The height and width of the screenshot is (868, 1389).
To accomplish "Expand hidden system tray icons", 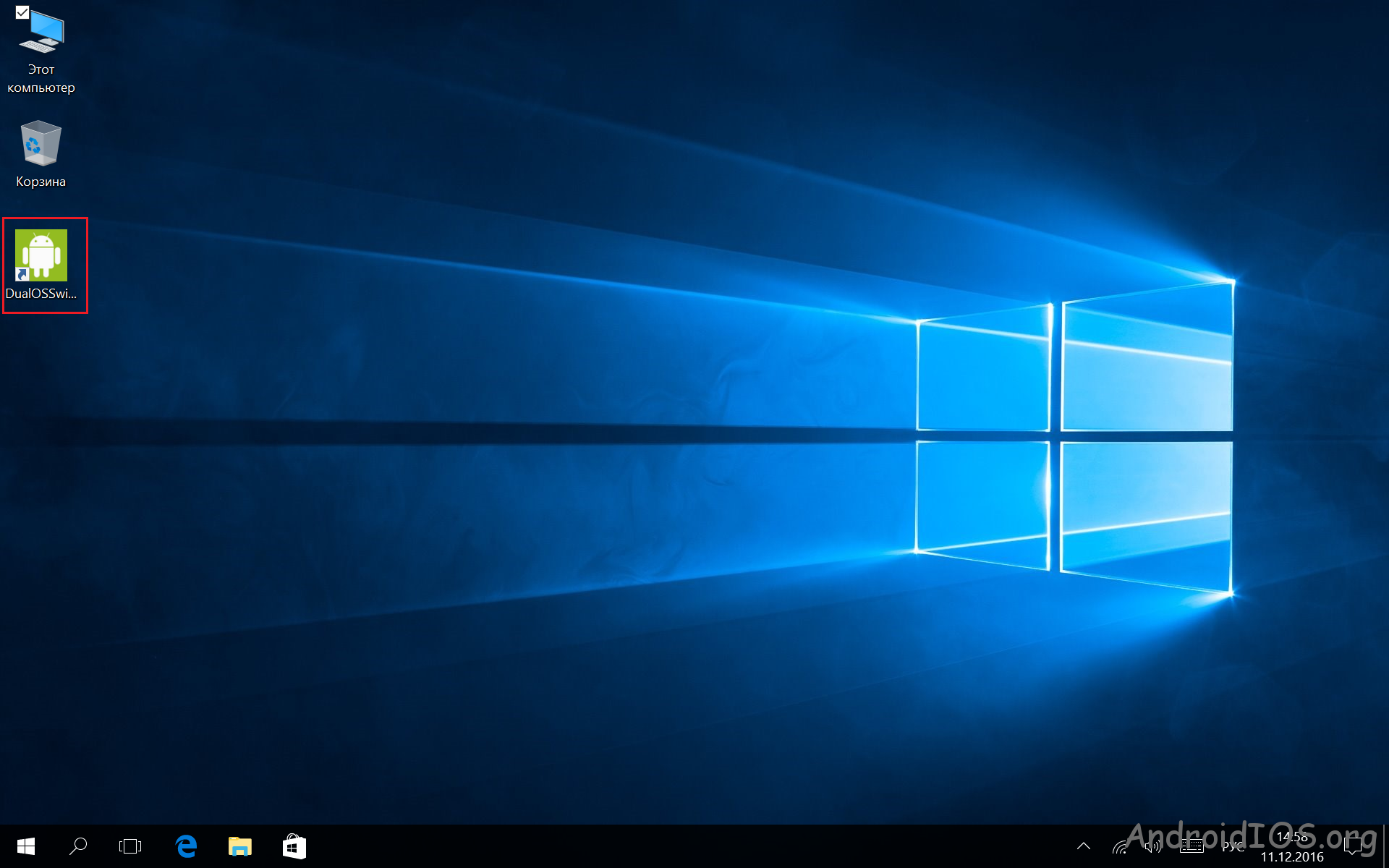I will pyautogui.click(x=1084, y=846).
